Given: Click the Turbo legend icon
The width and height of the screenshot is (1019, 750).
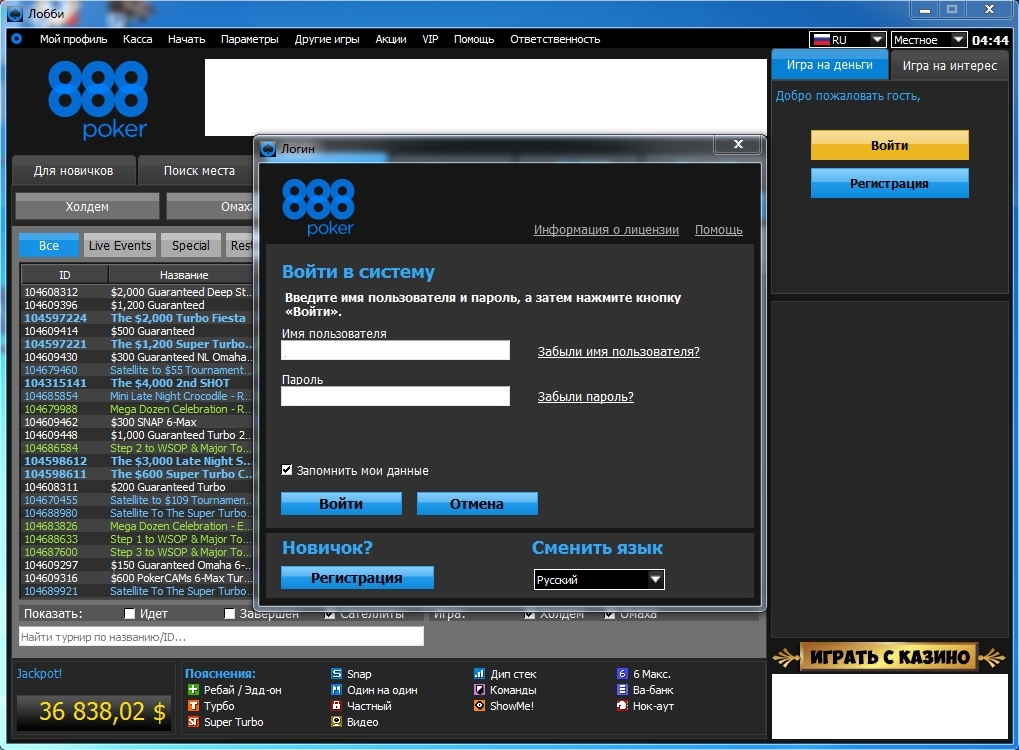Looking at the screenshot, I should (193, 706).
